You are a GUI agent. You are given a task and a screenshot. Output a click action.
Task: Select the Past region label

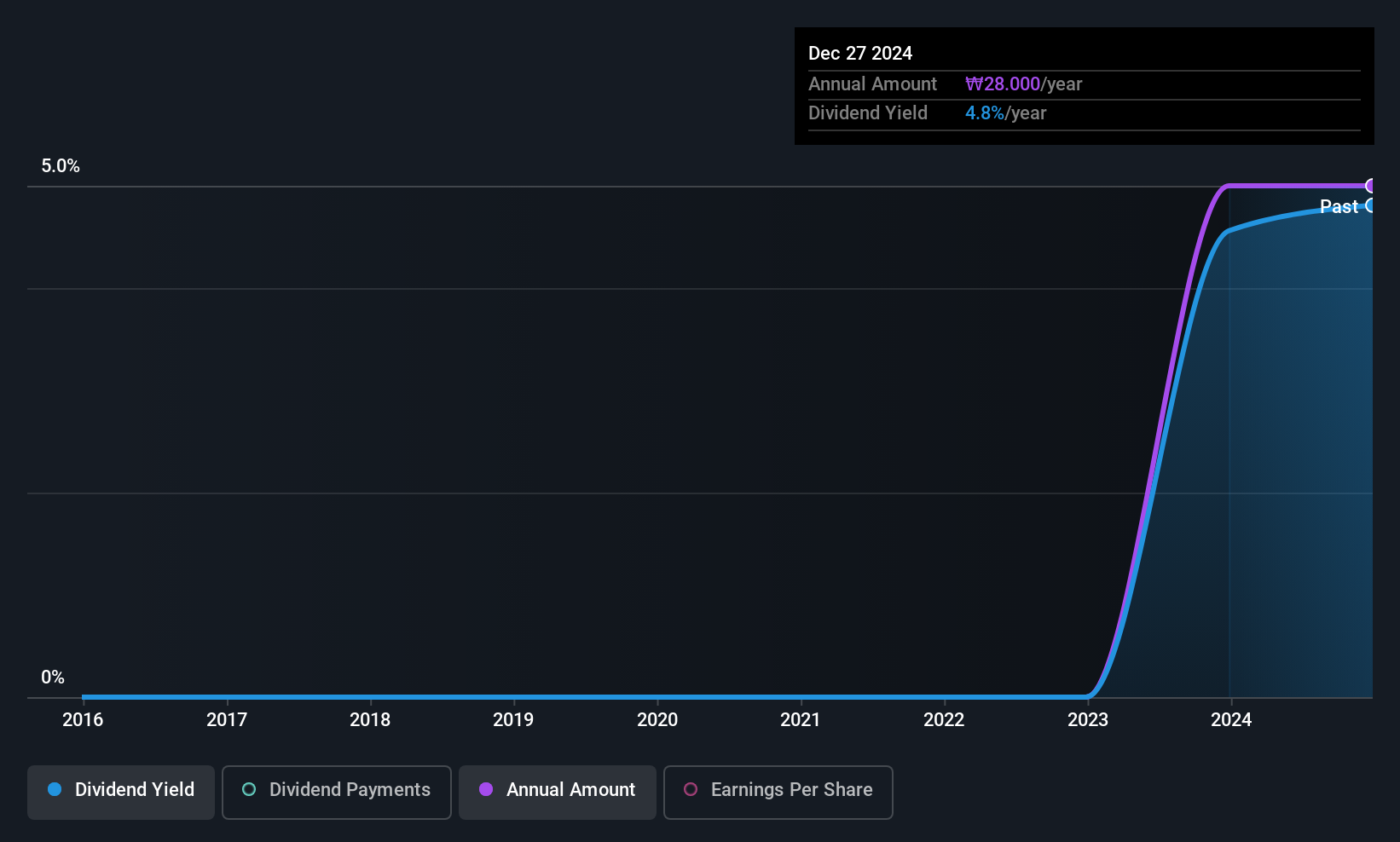click(x=1339, y=206)
